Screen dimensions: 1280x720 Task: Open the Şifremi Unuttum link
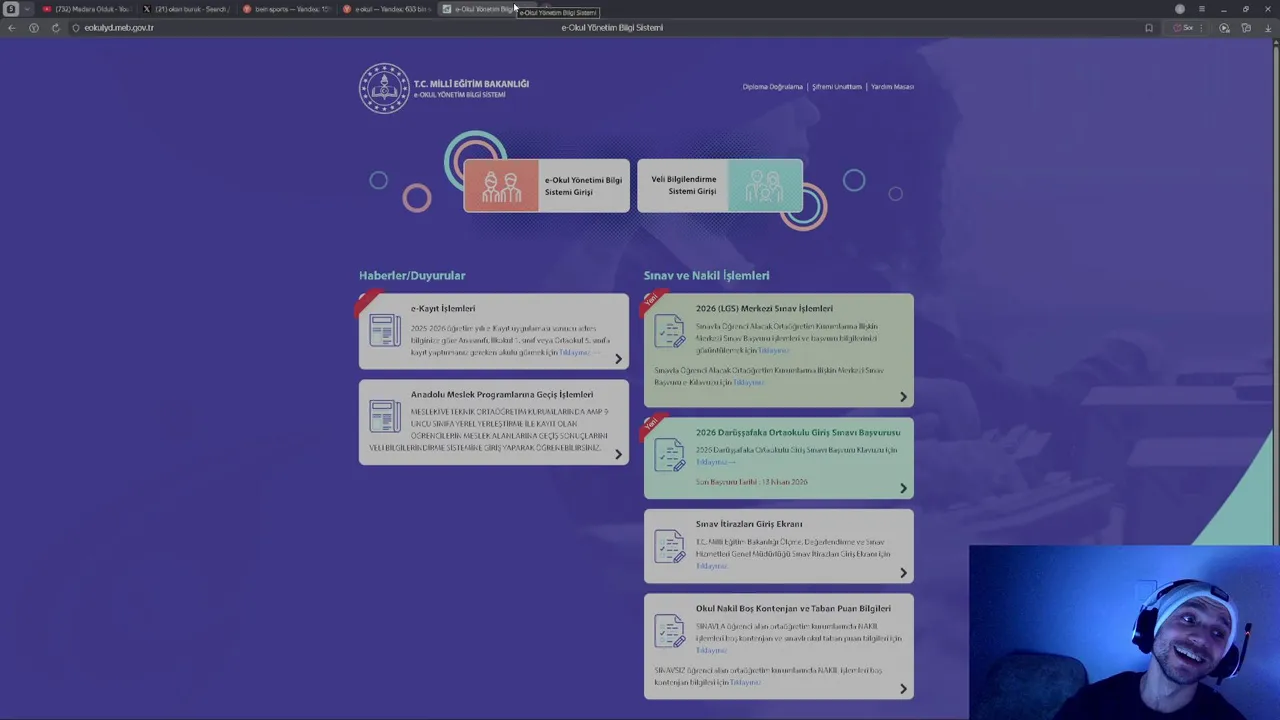[x=836, y=87]
